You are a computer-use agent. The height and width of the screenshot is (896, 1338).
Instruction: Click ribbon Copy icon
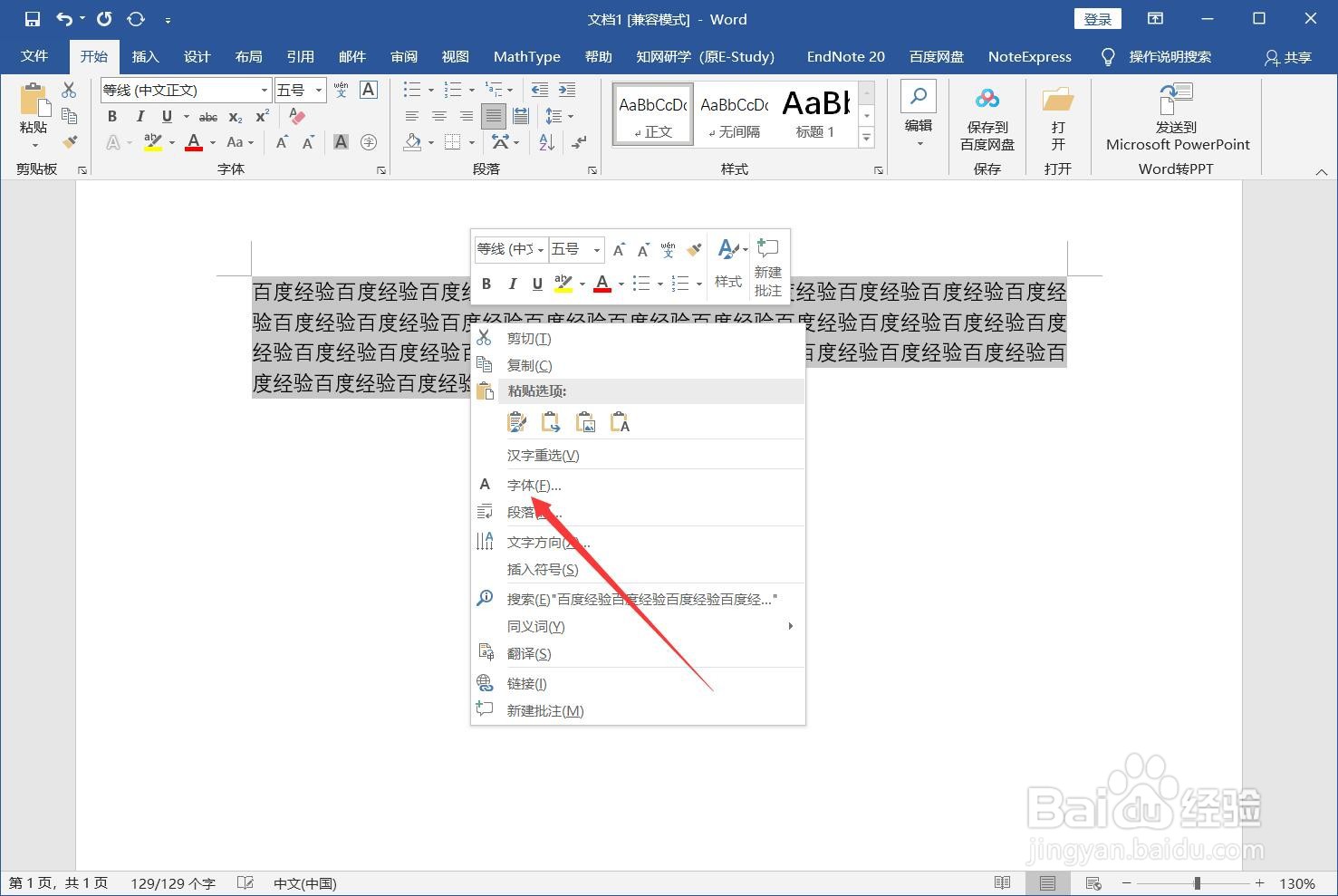click(x=69, y=116)
